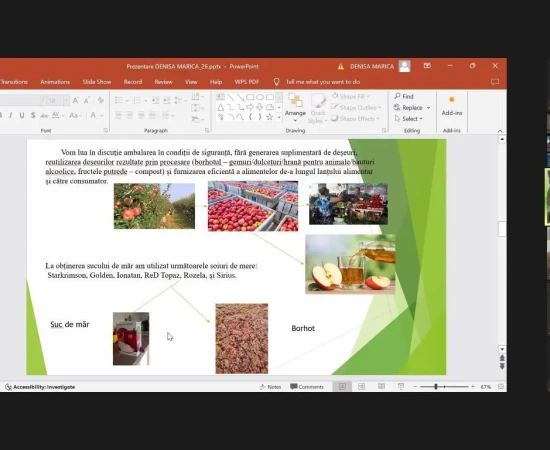Click Find in Editing group

[404, 96]
